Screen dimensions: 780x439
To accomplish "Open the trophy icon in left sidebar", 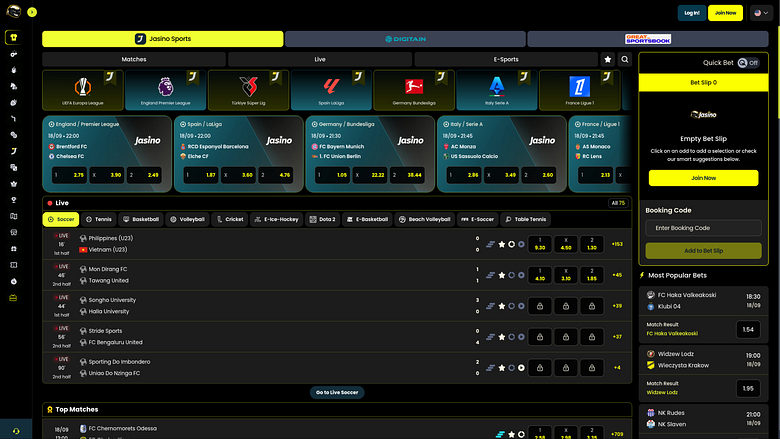I will pyautogui.click(x=13, y=200).
